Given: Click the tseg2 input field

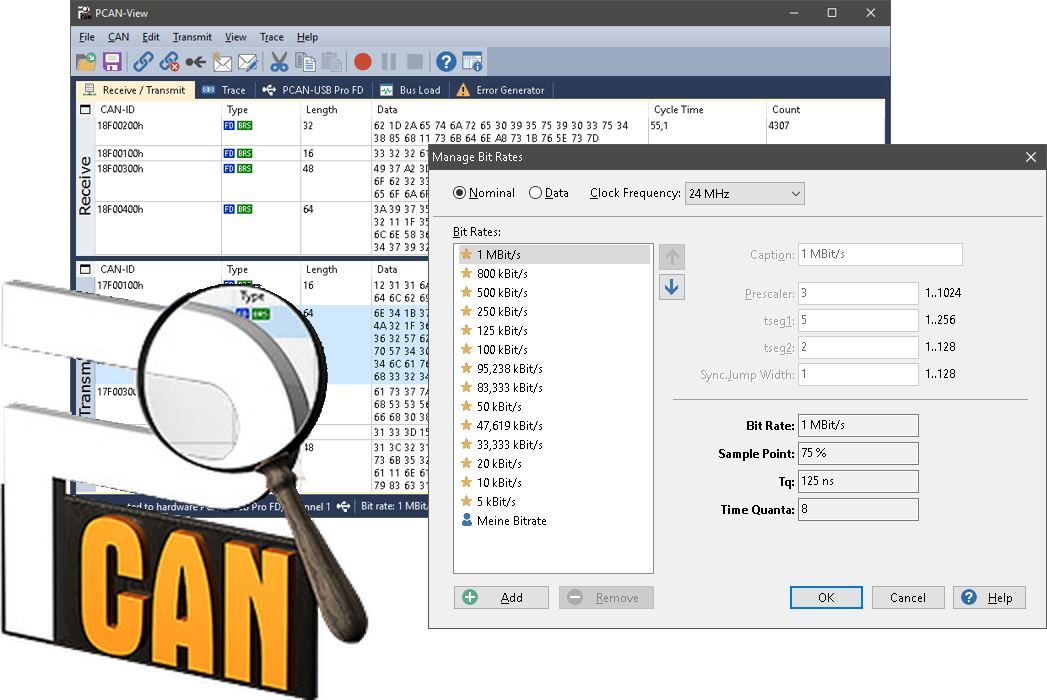Looking at the screenshot, I should point(858,347).
